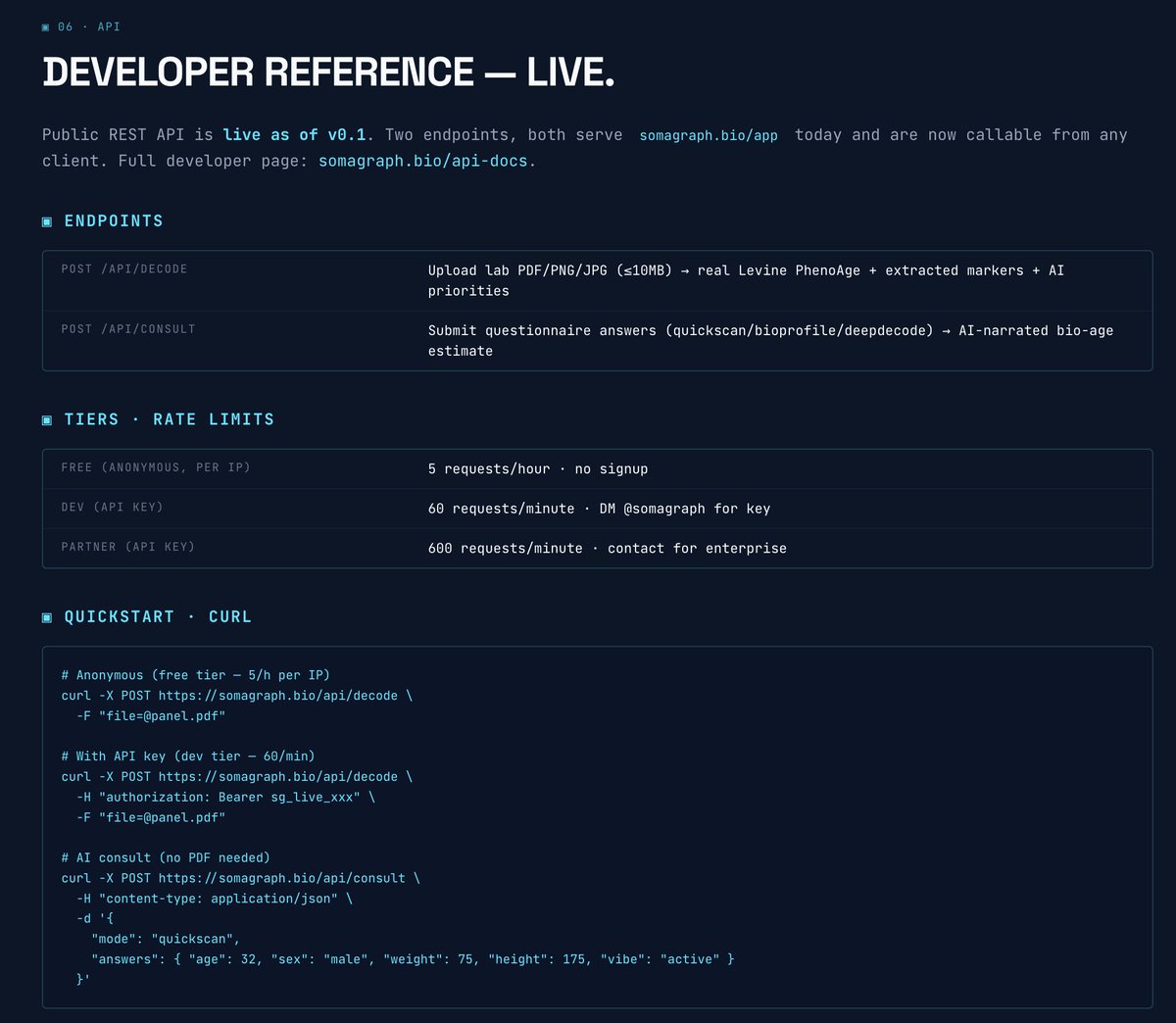
Task: Click the 'live as of v0.1' highlighted text
Action: click(294, 135)
